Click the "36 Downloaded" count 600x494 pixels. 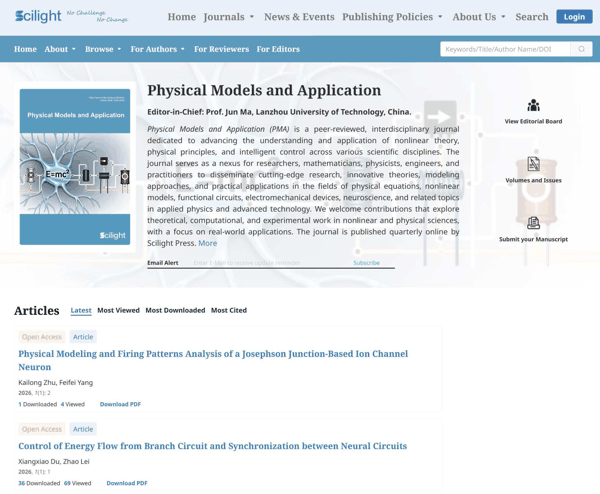(x=39, y=483)
